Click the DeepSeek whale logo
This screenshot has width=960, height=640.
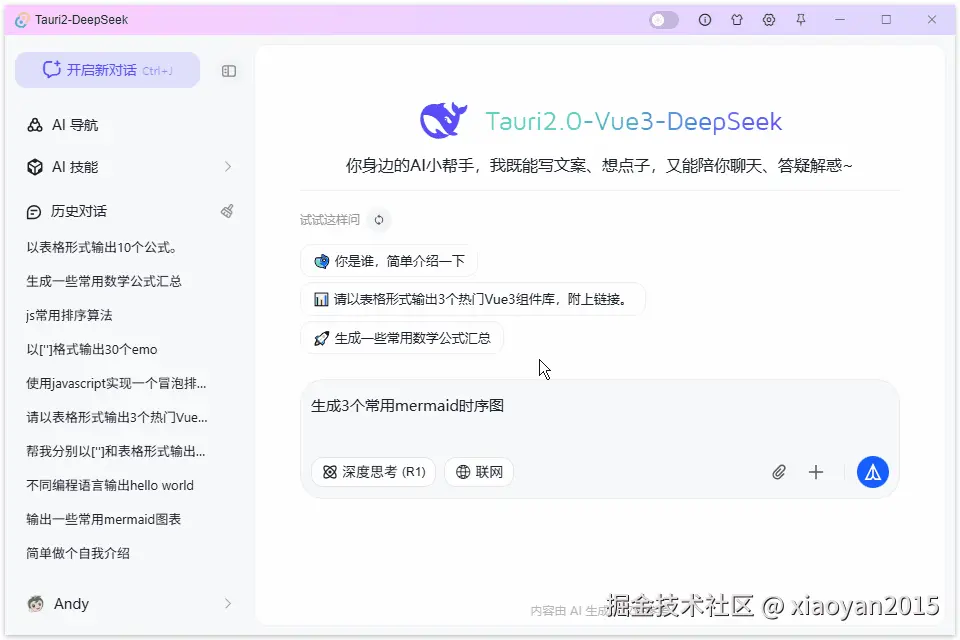[443, 120]
